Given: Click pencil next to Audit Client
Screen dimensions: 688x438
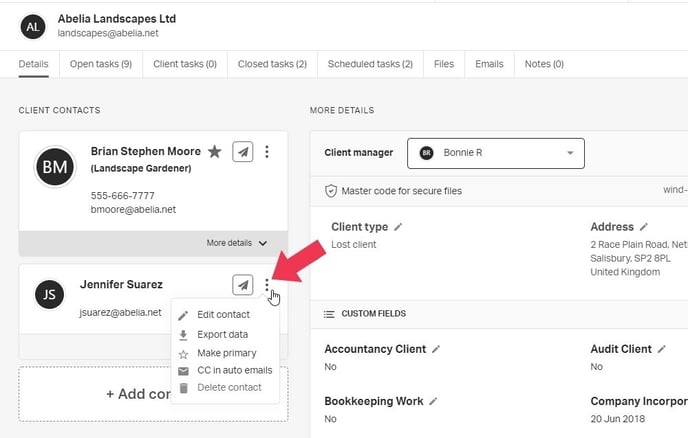Looking at the screenshot, I should click(x=661, y=349).
